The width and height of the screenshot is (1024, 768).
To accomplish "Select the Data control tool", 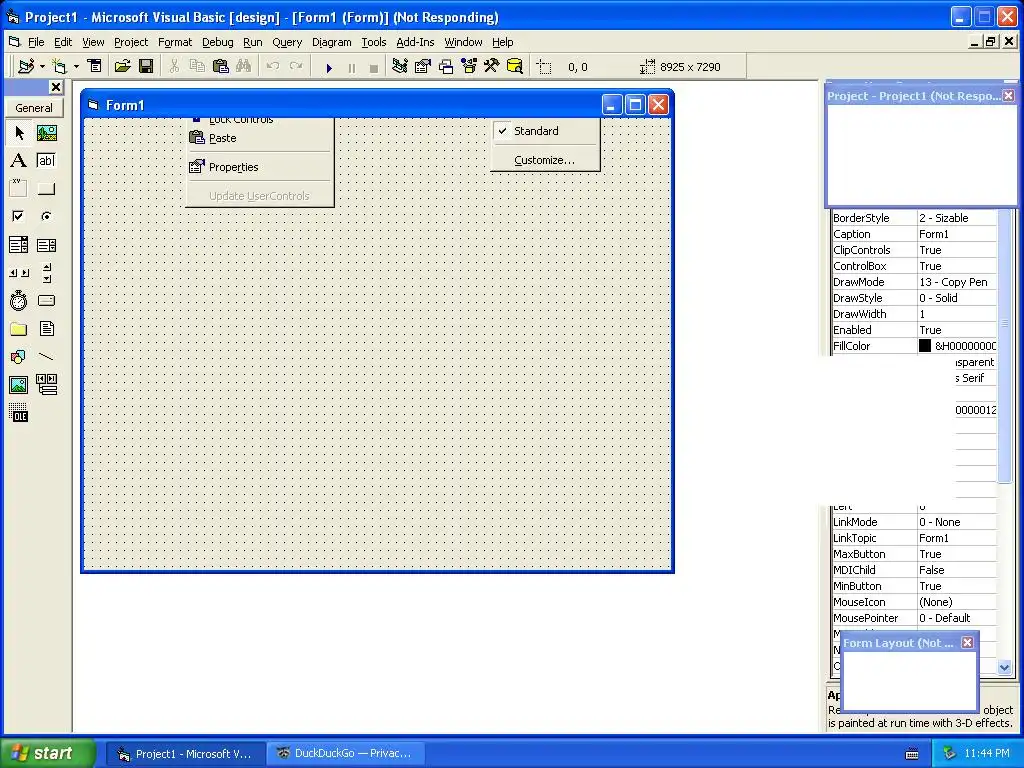I will tap(46, 385).
